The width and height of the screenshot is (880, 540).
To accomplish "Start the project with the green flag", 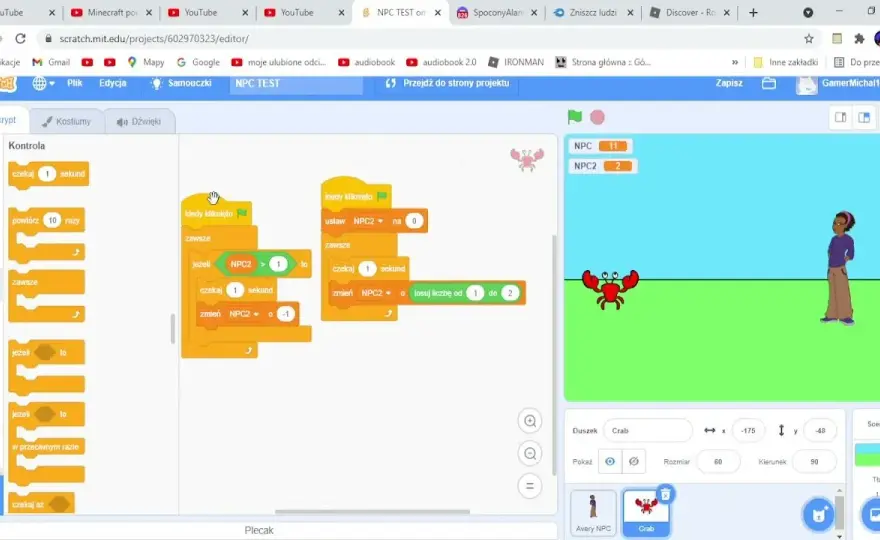I will click(575, 117).
